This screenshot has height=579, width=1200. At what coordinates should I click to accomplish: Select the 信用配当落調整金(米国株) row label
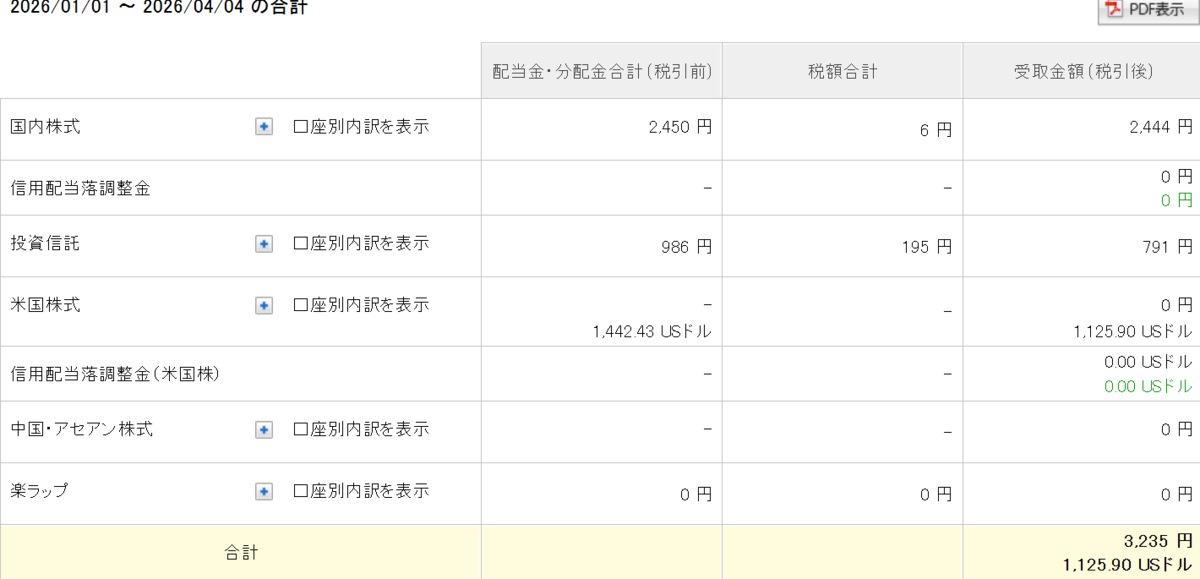coord(115,374)
